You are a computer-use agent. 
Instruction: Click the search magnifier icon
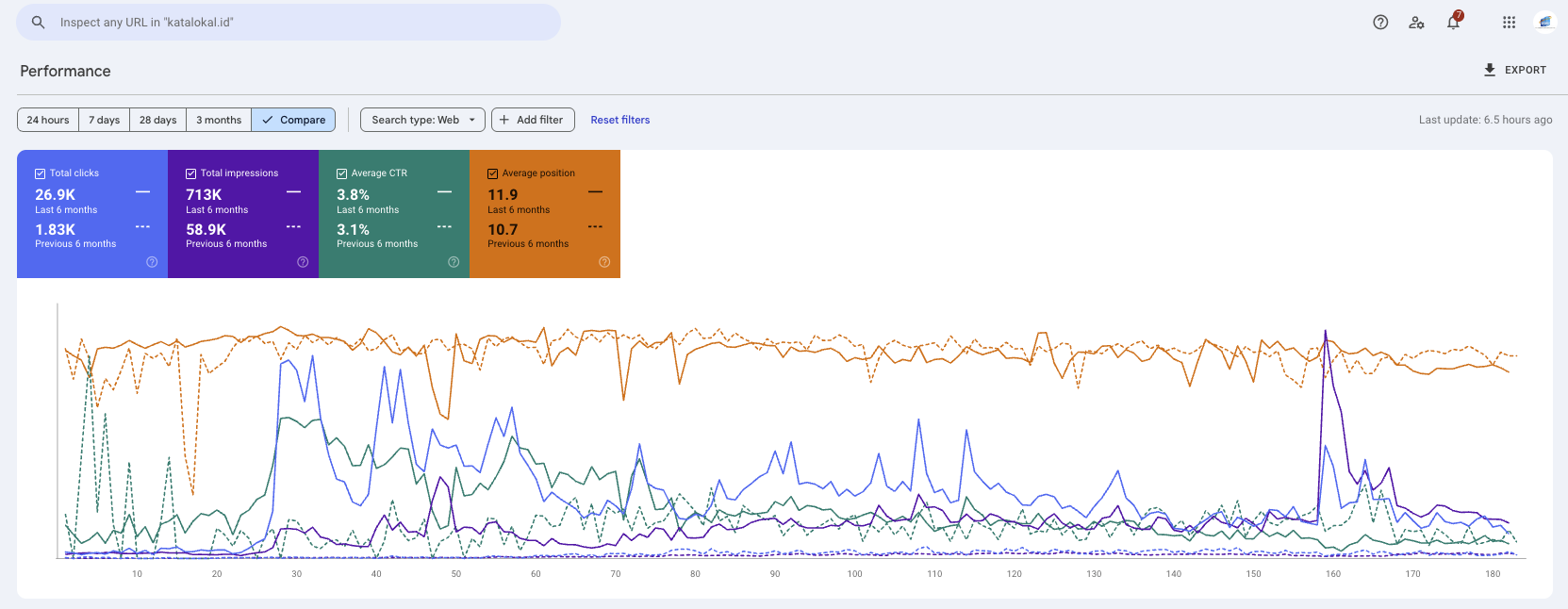pos(39,23)
